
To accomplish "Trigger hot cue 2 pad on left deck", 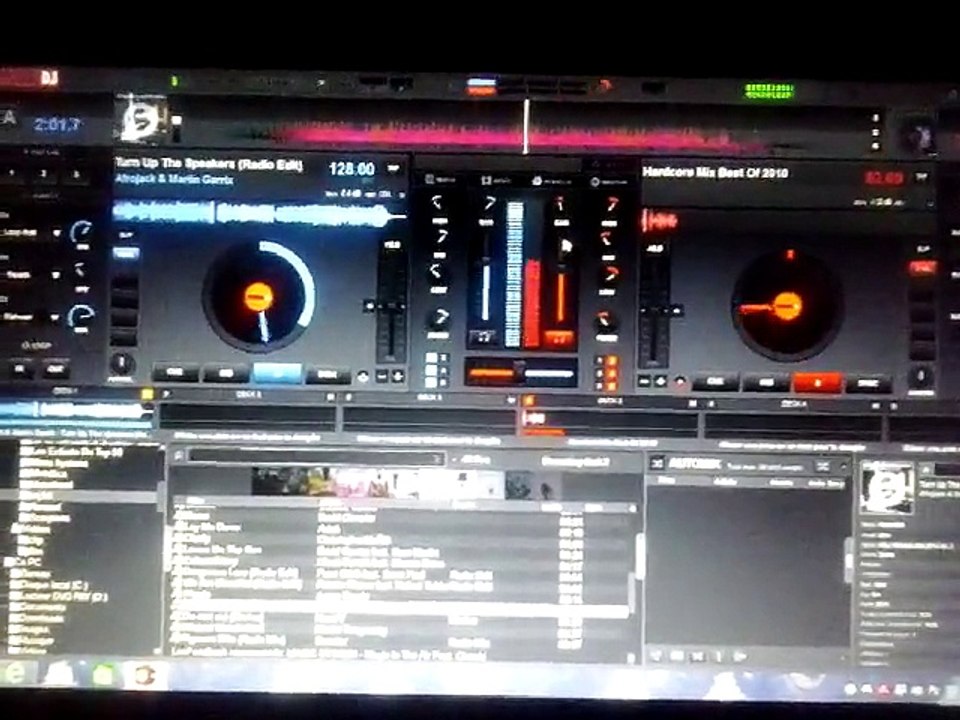I will point(43,174).
